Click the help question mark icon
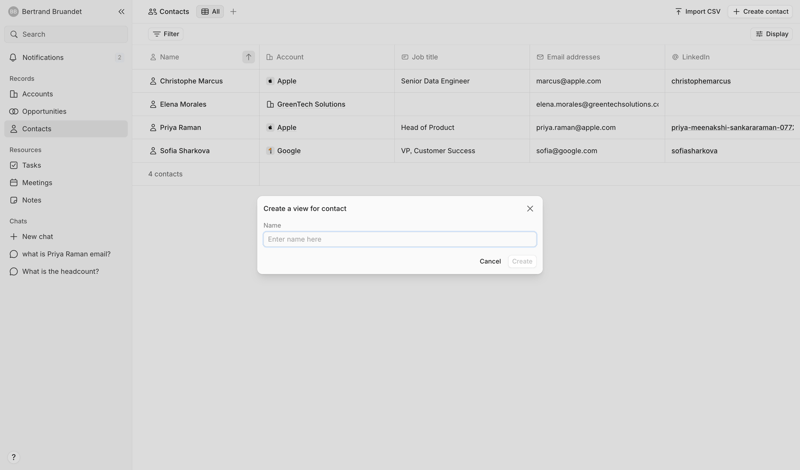Image resolution: width=800 pixels, height=470 pixels. pos(14,457)
